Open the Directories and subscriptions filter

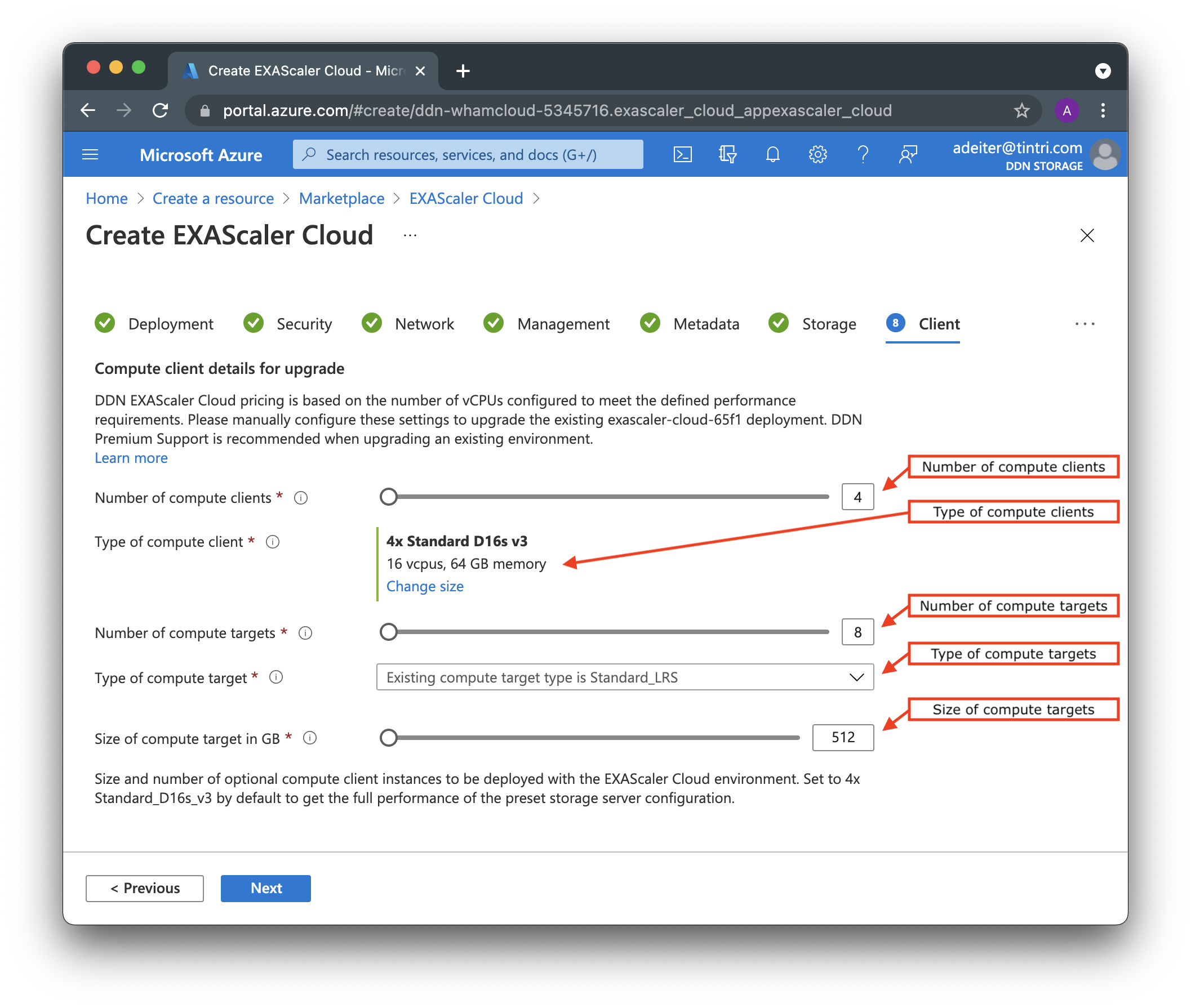(727, 155)
